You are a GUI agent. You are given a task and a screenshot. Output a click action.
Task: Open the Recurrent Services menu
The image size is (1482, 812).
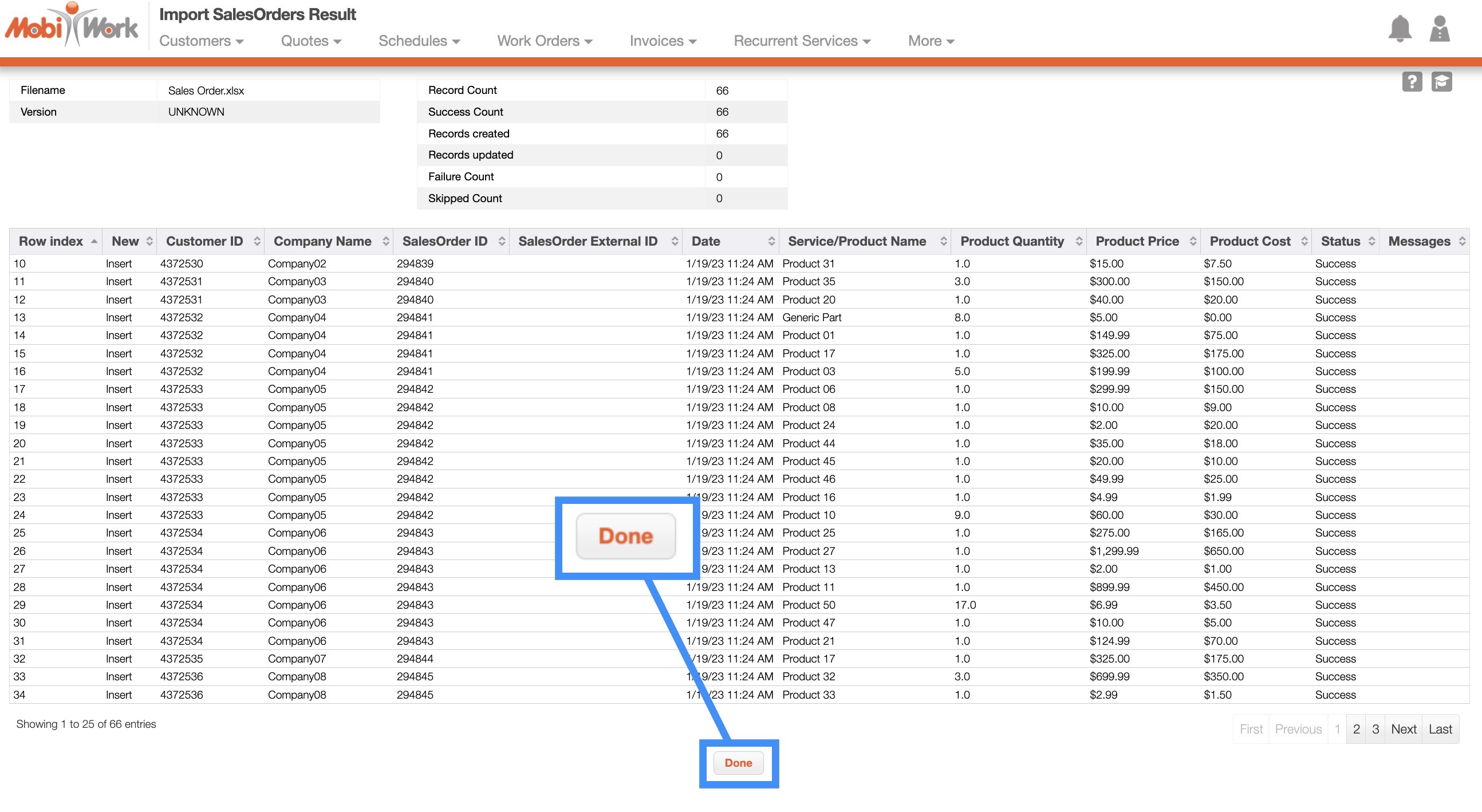coord(801,41)
